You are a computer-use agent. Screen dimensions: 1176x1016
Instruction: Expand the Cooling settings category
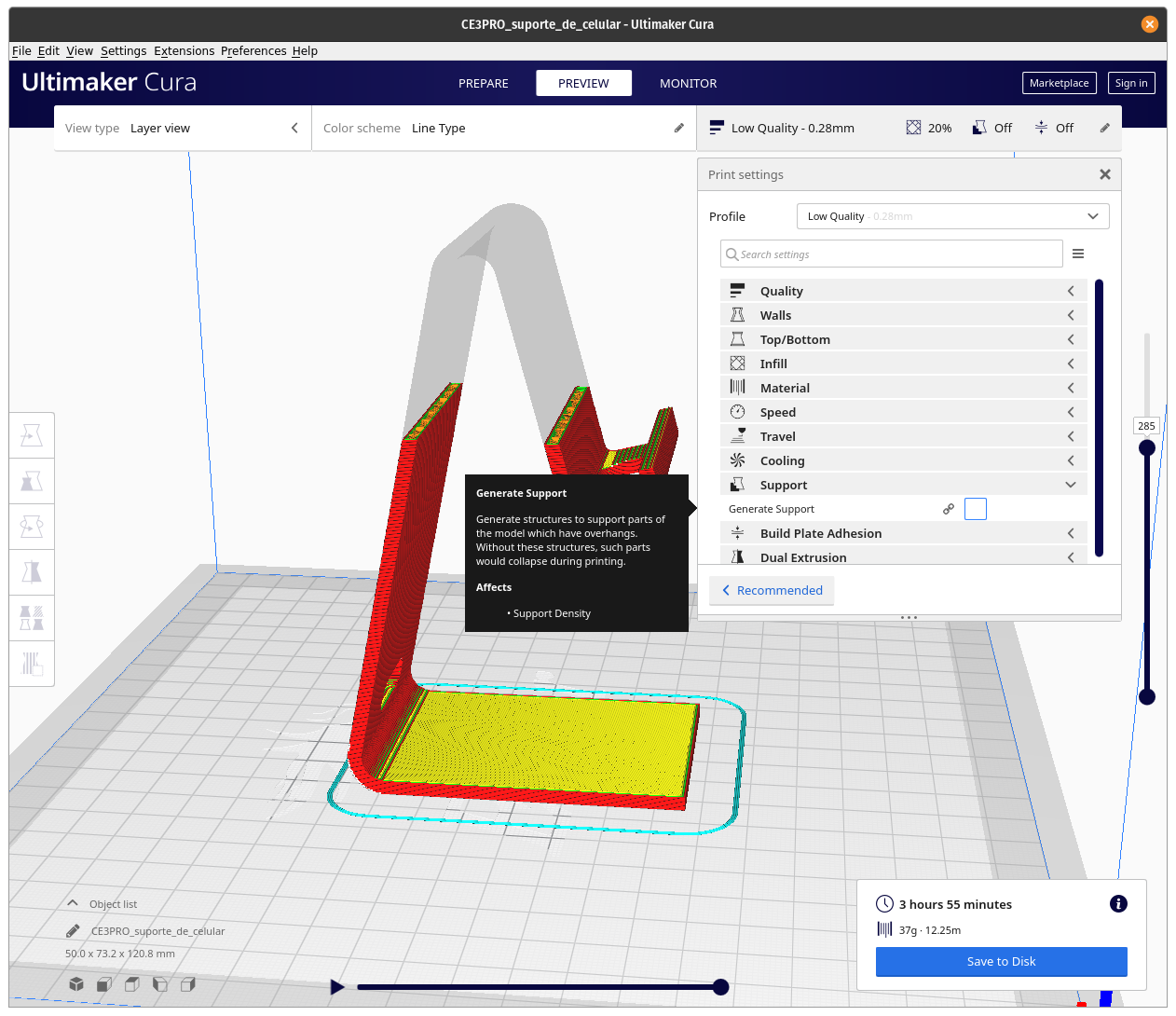click(x=903, y=460)
